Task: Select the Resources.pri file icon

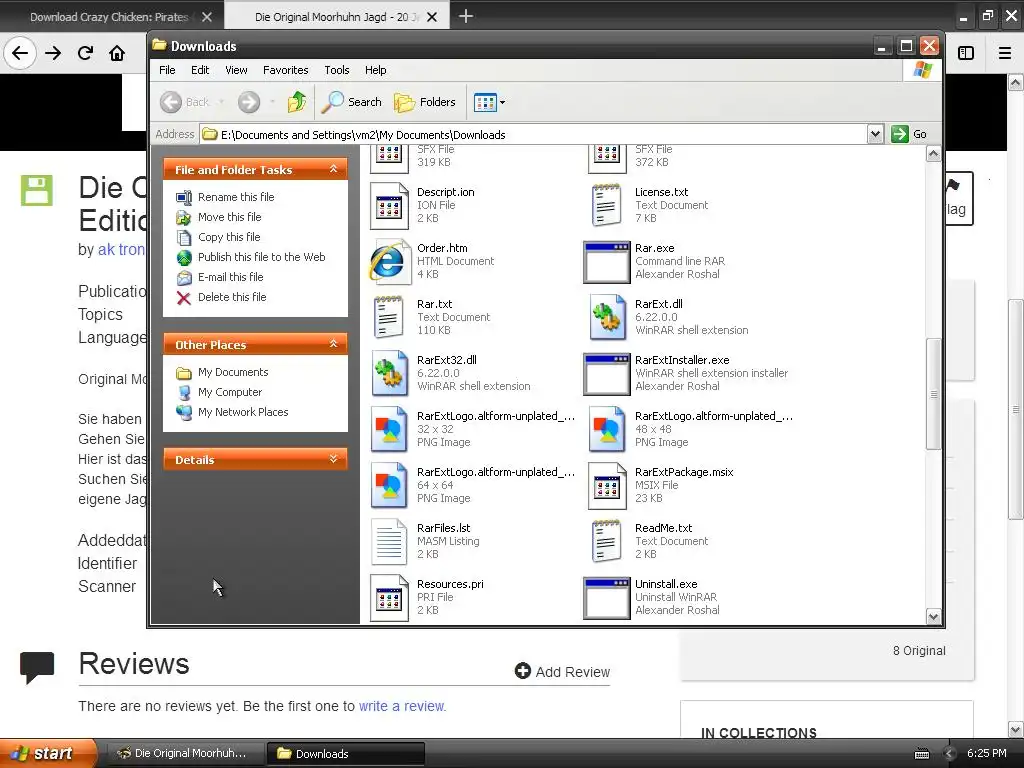Action: (x=389, y=598)
